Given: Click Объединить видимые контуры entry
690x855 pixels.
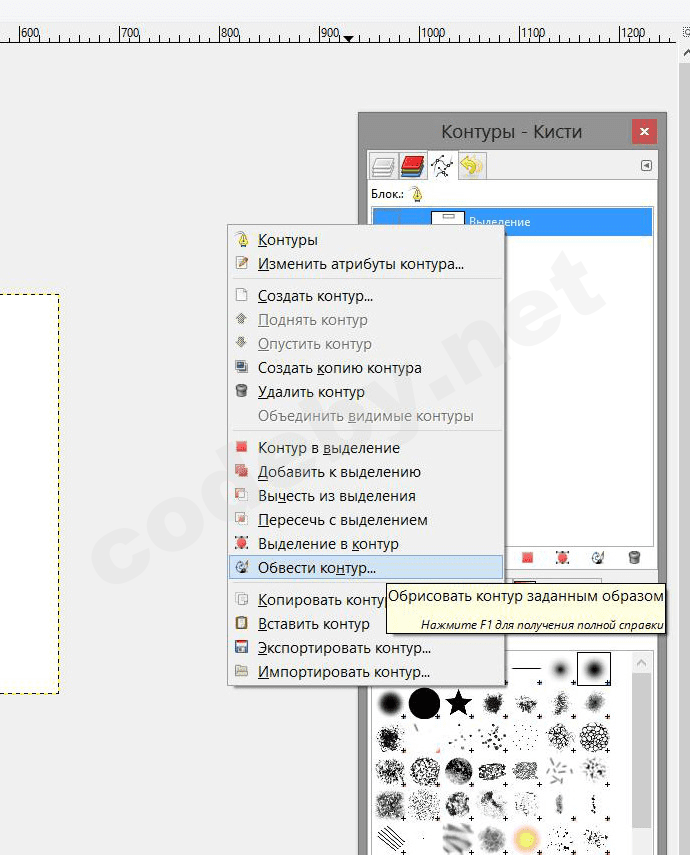Looking at the screenshot, I should [x=365, y=416].
